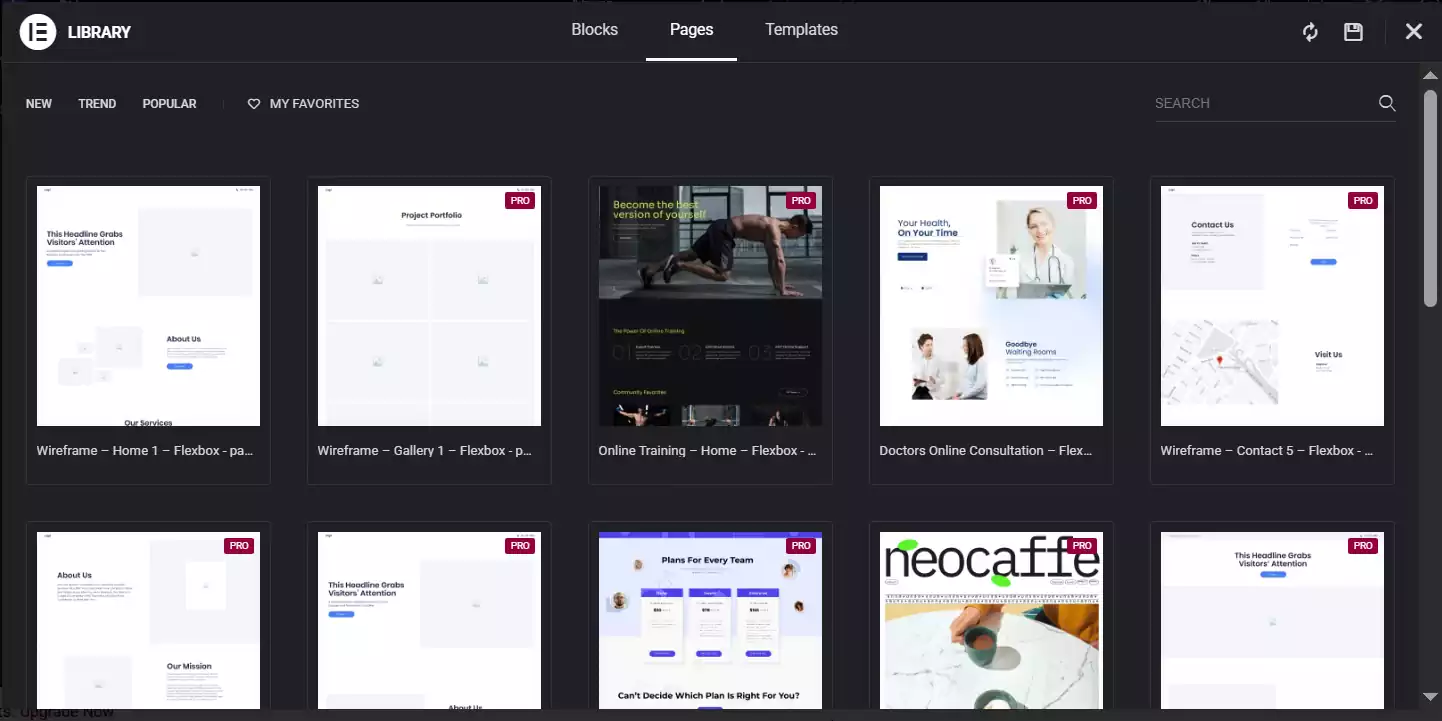1442x721 pixels.
Task: Close the library with the X icon
Action: 1413,32
